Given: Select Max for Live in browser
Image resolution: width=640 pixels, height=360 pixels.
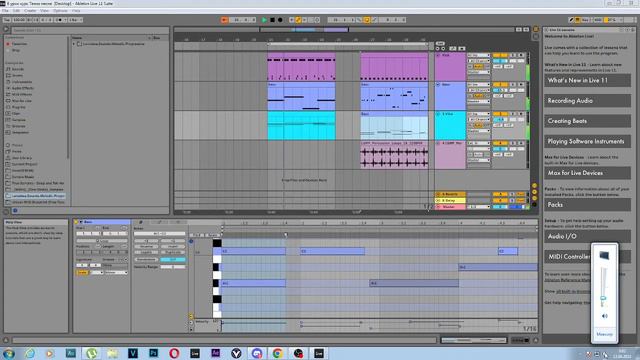Looking at the screenshot, I should [x=22, y=101].
